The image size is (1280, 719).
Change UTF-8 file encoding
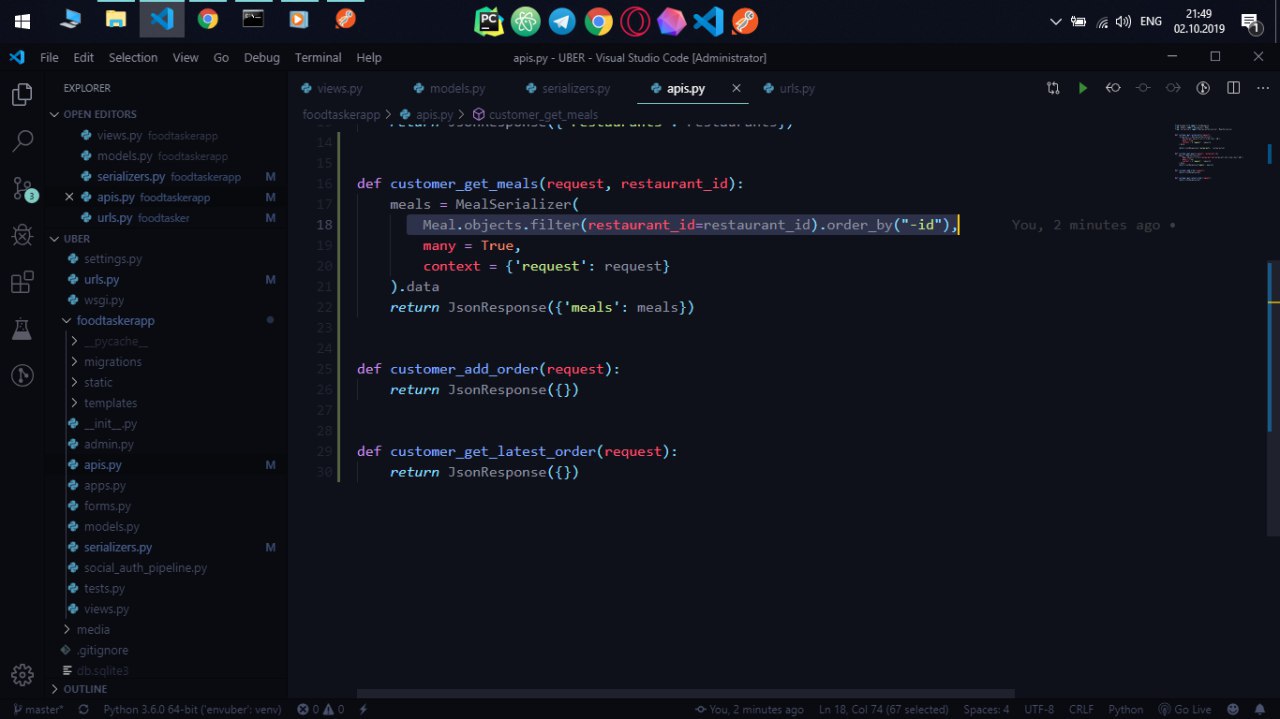(x=1039, y=709)
